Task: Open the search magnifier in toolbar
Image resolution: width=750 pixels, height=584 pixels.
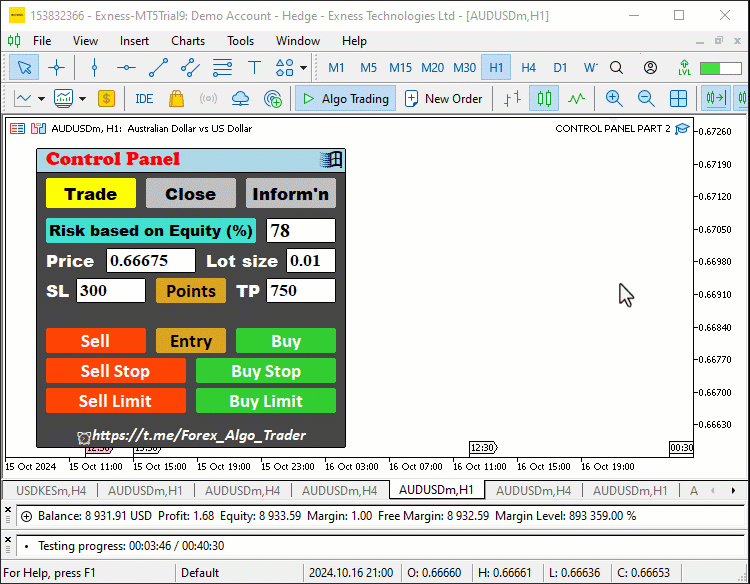Action: [x=617, y=68]
